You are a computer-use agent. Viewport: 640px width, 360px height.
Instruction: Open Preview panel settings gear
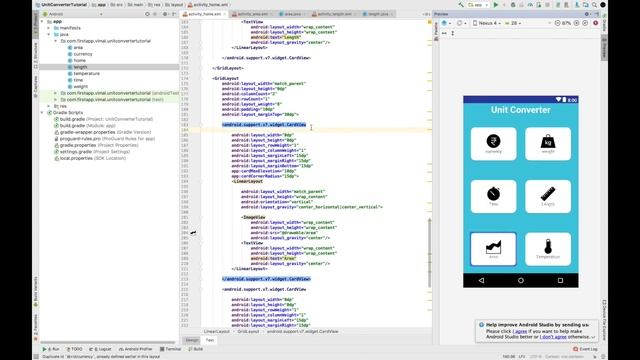click(x=587, y=14)
